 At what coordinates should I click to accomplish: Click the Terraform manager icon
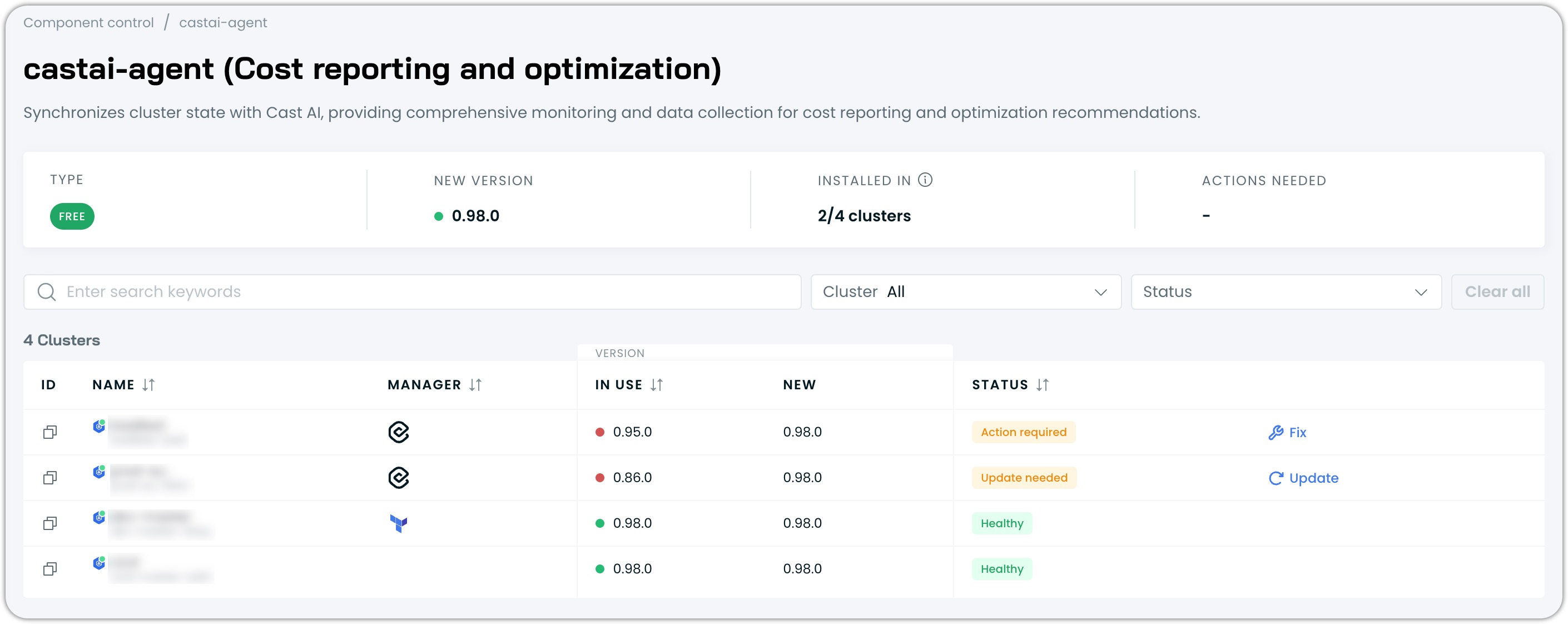point(398,523)
